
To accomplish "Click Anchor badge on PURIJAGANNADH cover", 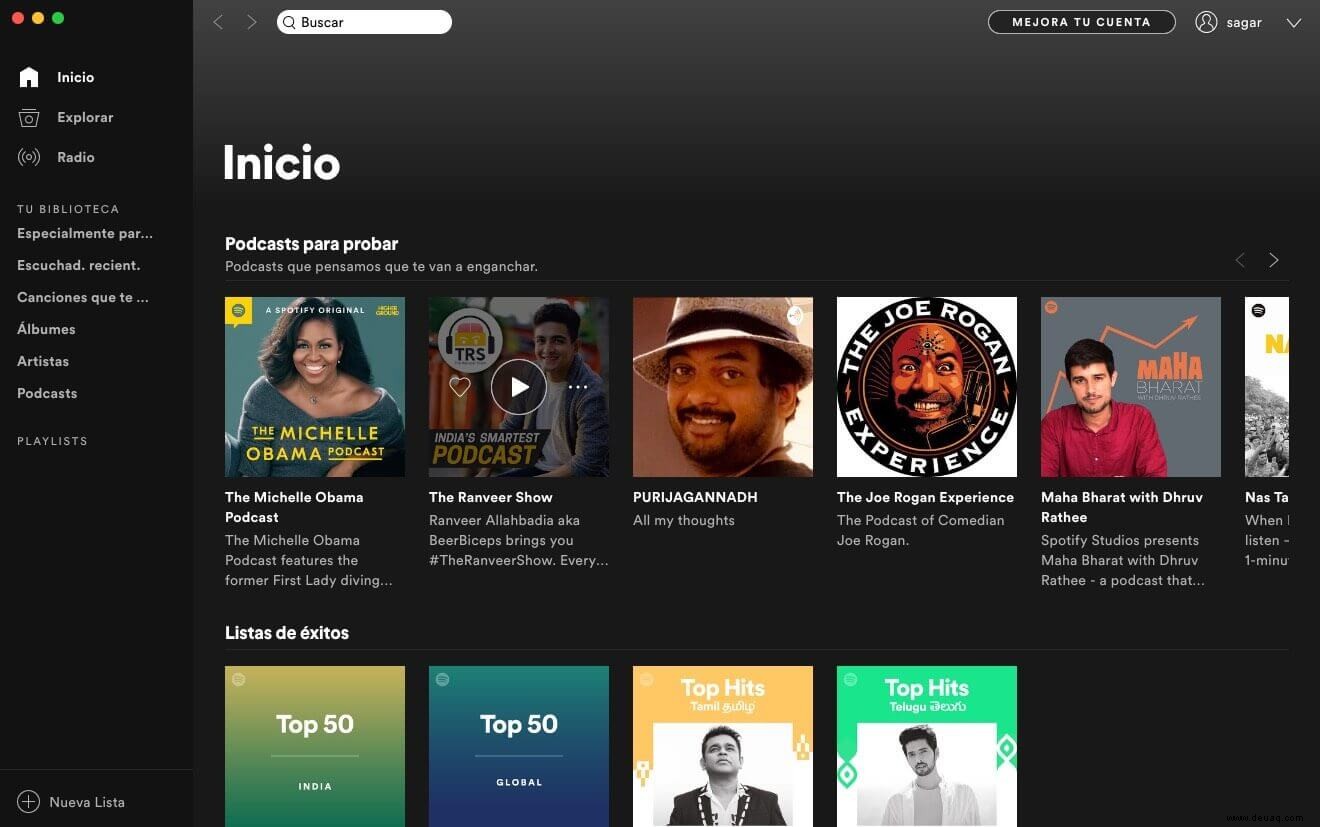I will coord(795,315).
